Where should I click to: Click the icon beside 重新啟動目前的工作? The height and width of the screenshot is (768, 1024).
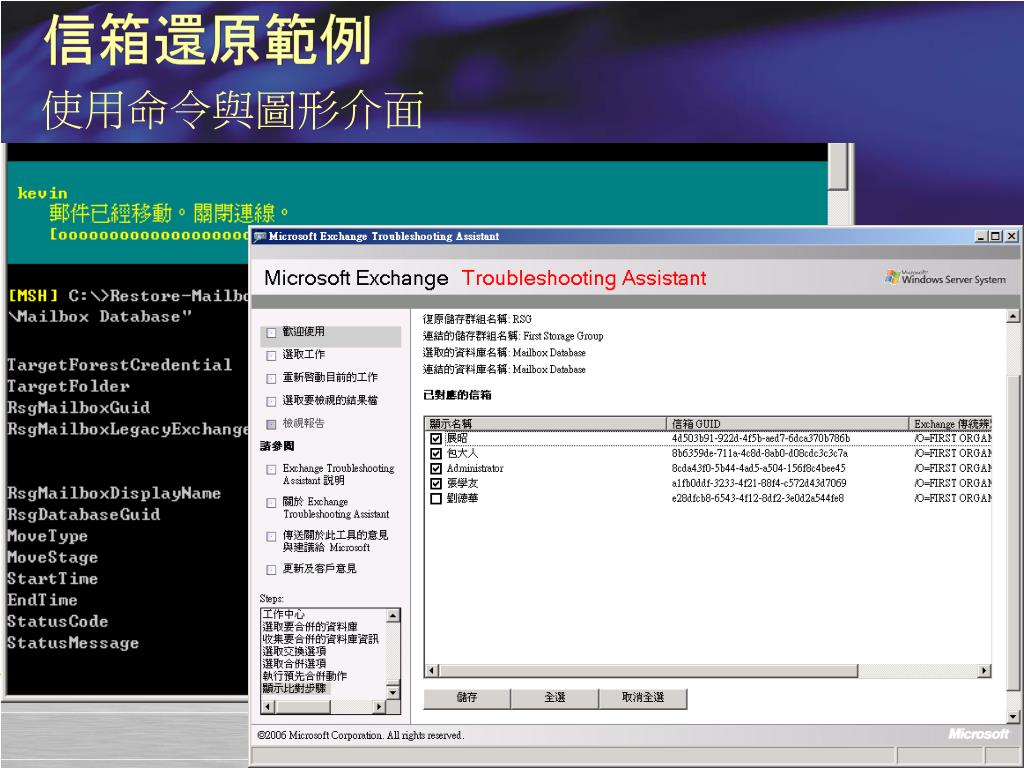[x=271, y=379]
